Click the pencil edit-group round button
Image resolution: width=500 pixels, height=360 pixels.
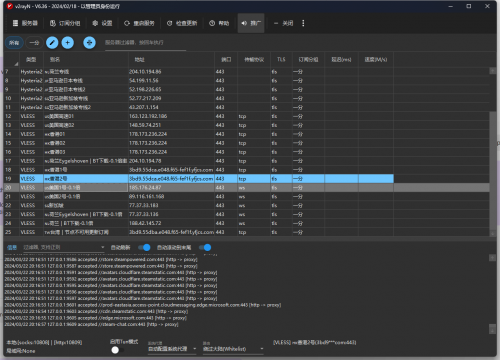(52, 43)
